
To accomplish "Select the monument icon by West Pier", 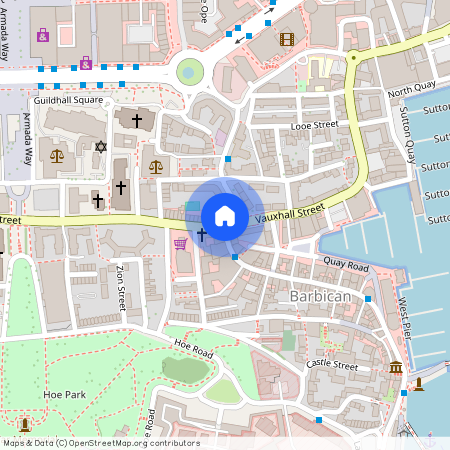I will 419,384.
